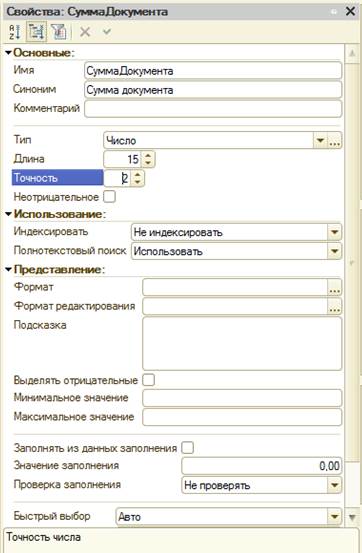
Task: Click the Точность number field
Action: [x=117, y=178]
